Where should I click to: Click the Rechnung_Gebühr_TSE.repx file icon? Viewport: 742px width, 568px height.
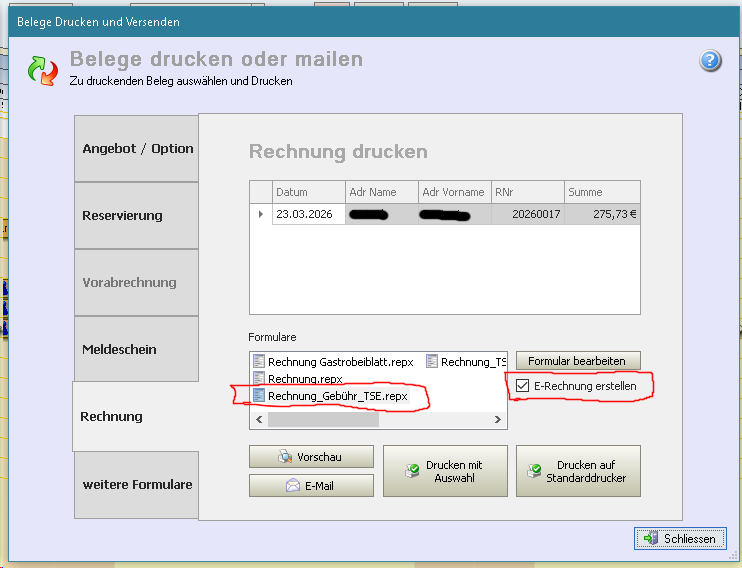259,396
